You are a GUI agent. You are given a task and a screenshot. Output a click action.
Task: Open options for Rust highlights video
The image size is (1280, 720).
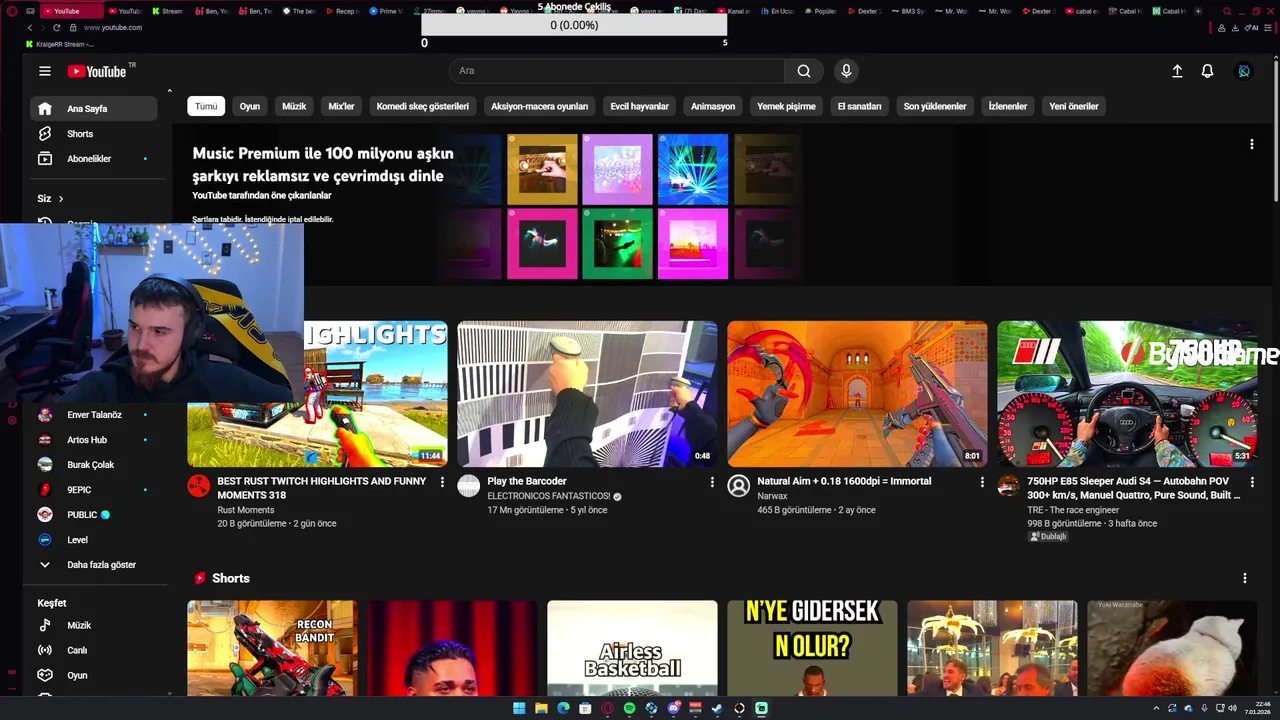click(442, 482)
